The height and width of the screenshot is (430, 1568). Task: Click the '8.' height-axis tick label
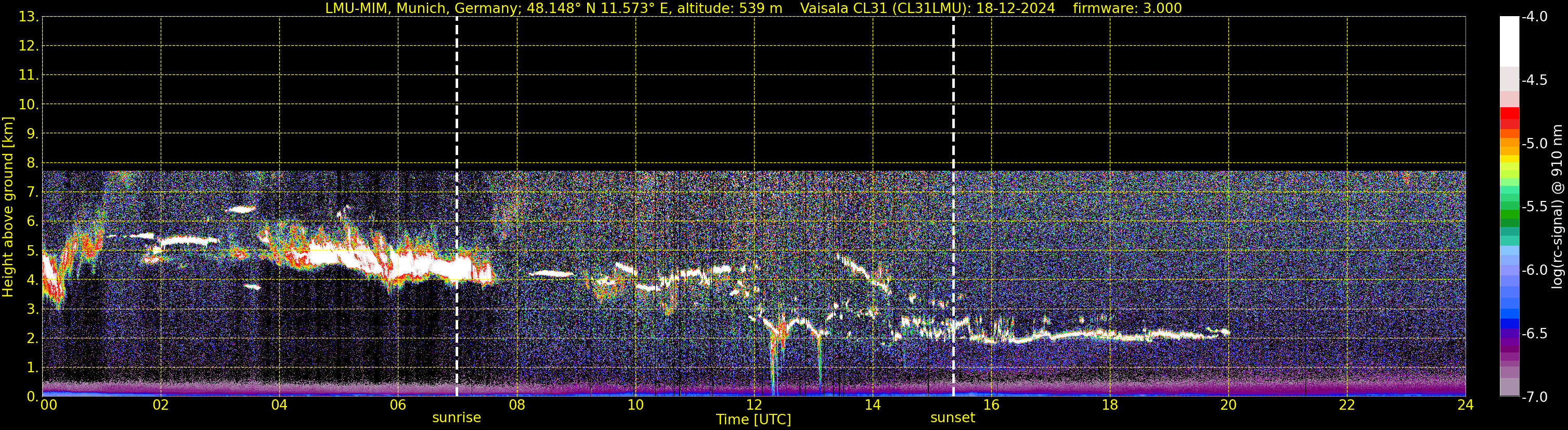point(32,163)
